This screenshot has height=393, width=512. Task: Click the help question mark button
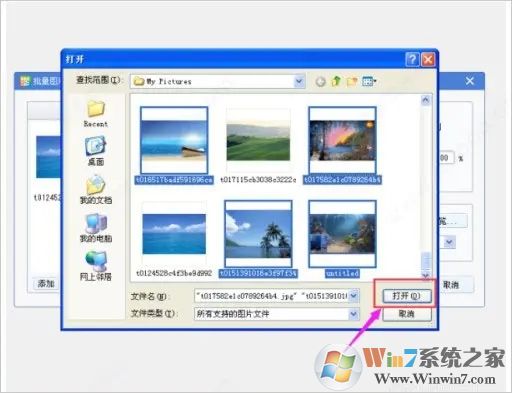pyautogui.click(x=412, y=60)
